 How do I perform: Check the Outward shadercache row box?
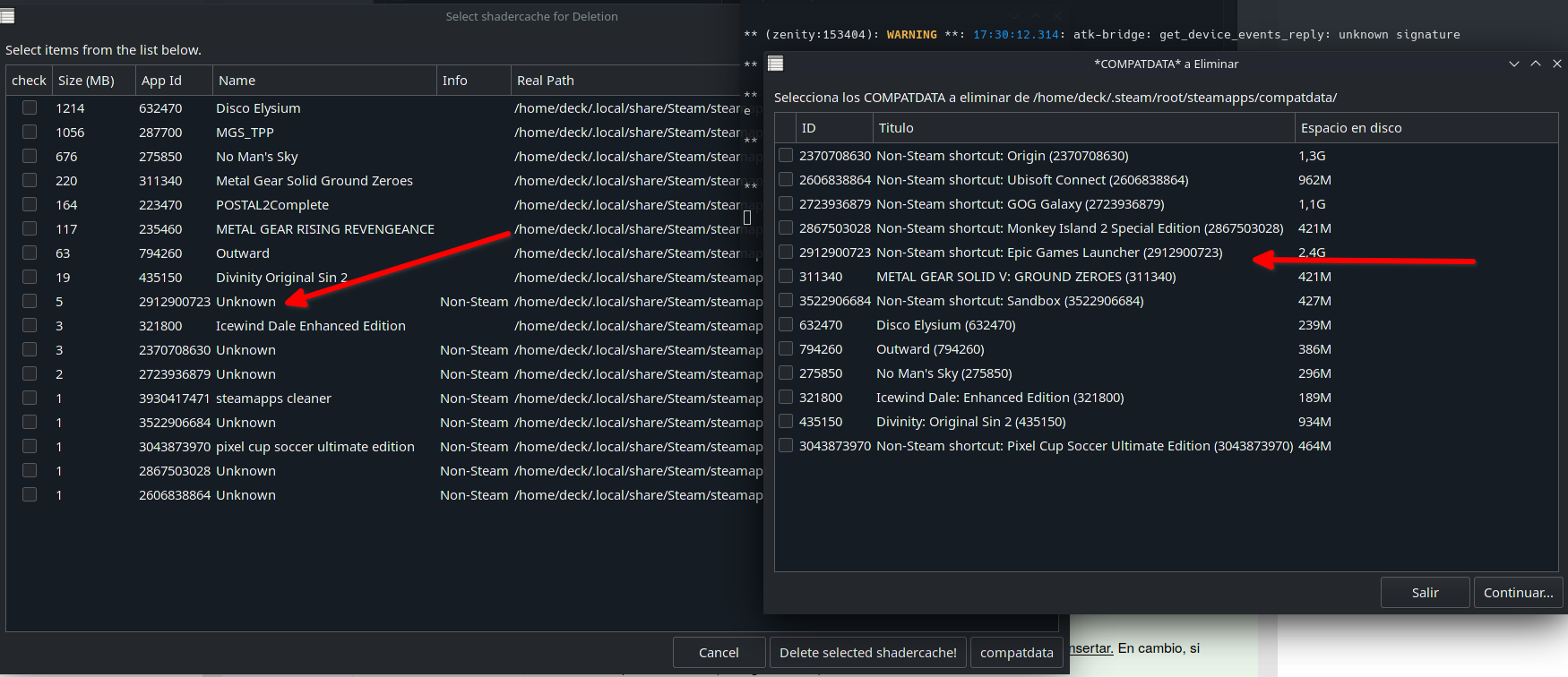coord(30,253)
